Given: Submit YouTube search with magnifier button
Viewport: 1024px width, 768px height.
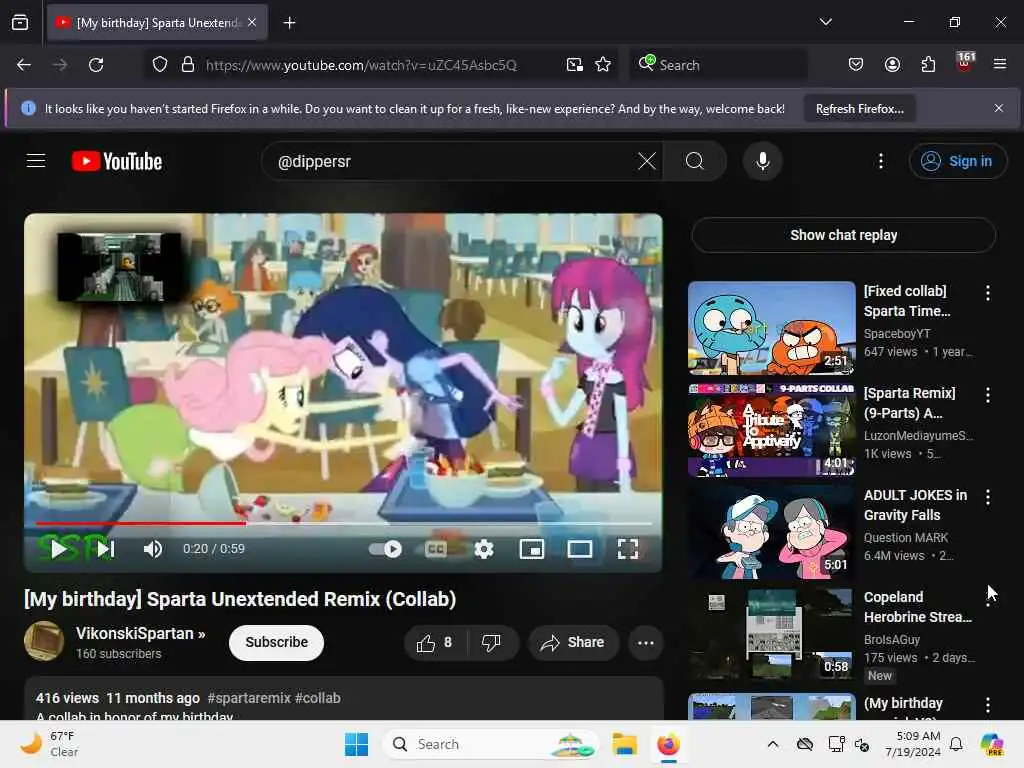Looking at the screenshot, I should pyautogui.click(x=695, y=161).
